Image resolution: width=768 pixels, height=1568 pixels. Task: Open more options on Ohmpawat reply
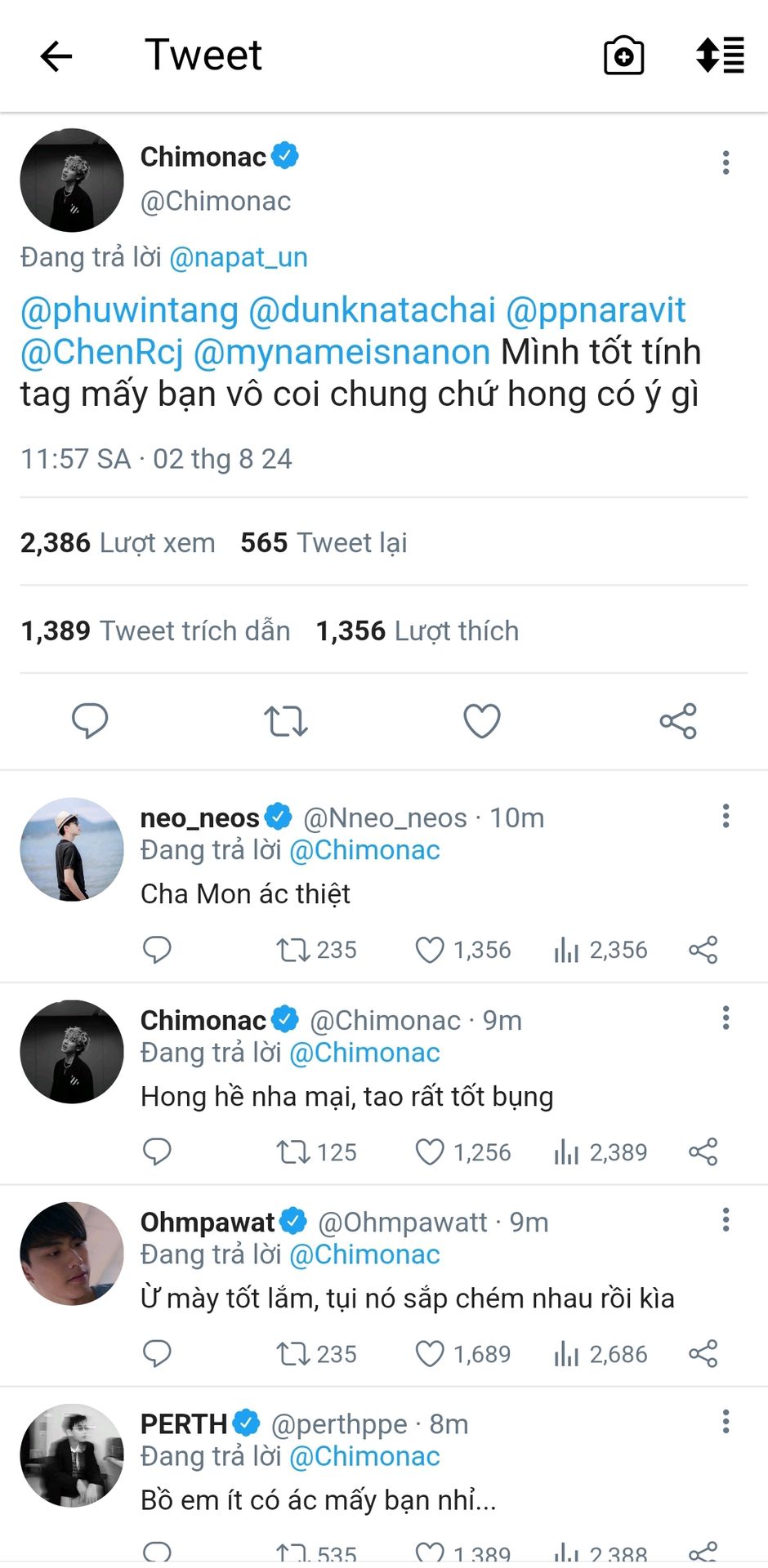click(726, 1220)
